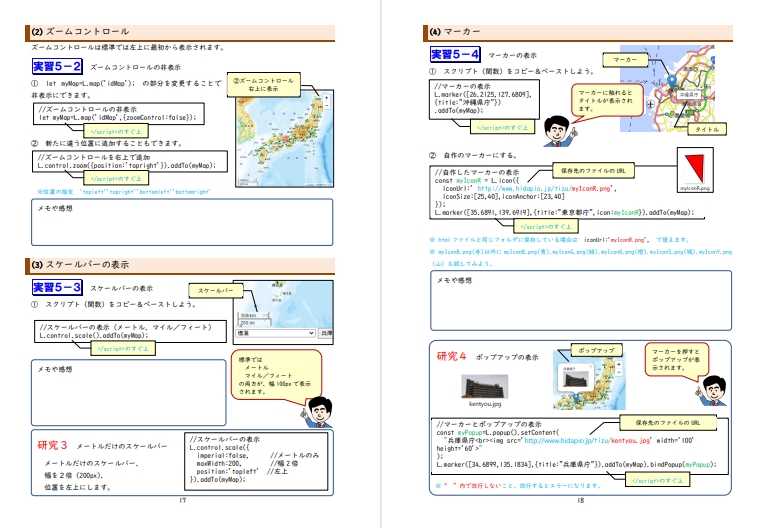
Task: Click the ポップアップ callout label
Action: tap(596, 350)
